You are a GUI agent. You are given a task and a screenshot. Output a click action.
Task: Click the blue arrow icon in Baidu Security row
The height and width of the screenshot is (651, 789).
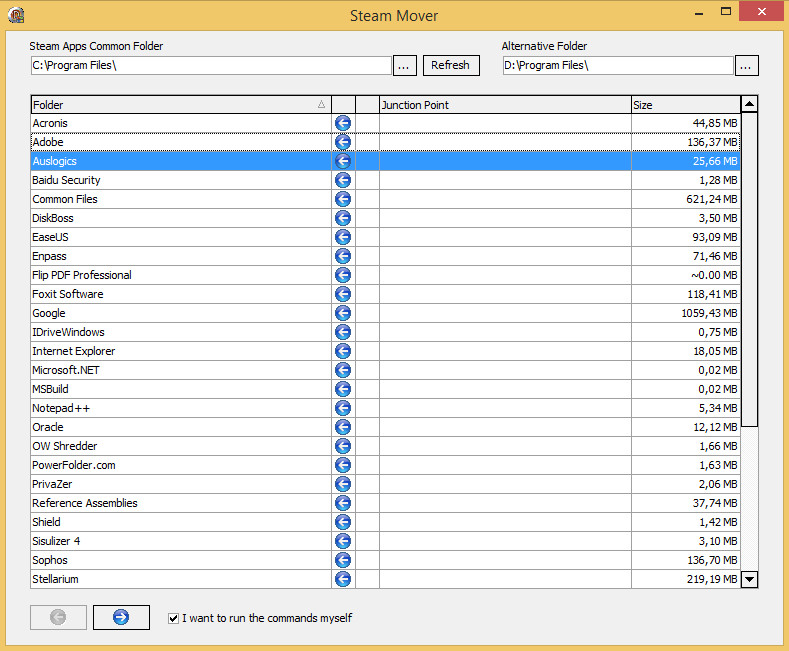(x=343, y=180)
